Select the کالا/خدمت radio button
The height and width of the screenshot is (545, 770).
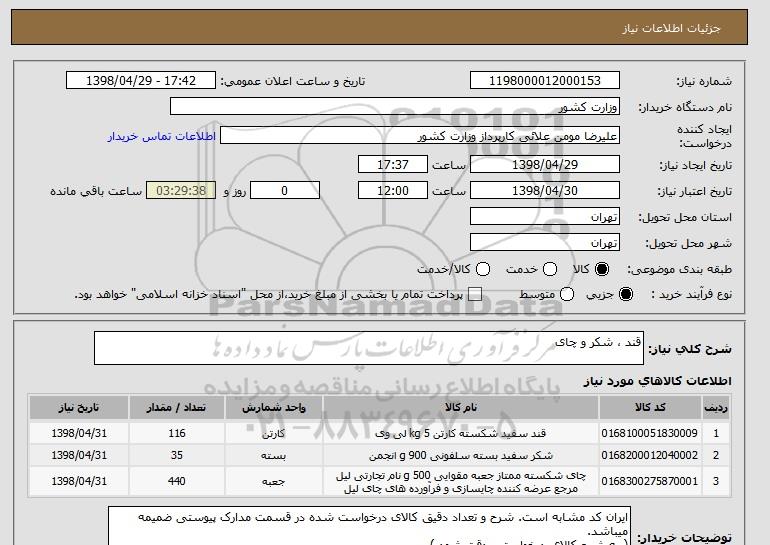[483, 269]
